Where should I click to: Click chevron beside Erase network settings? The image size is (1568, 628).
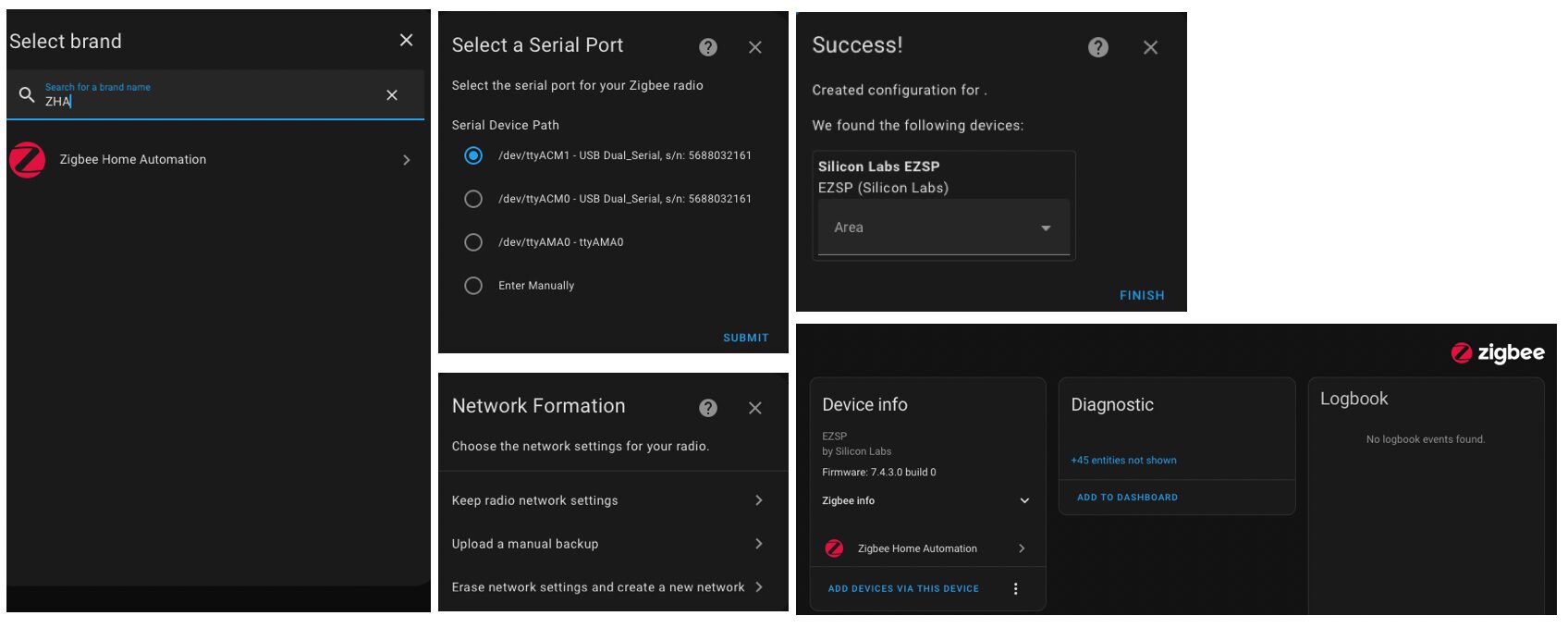[759, 587]
